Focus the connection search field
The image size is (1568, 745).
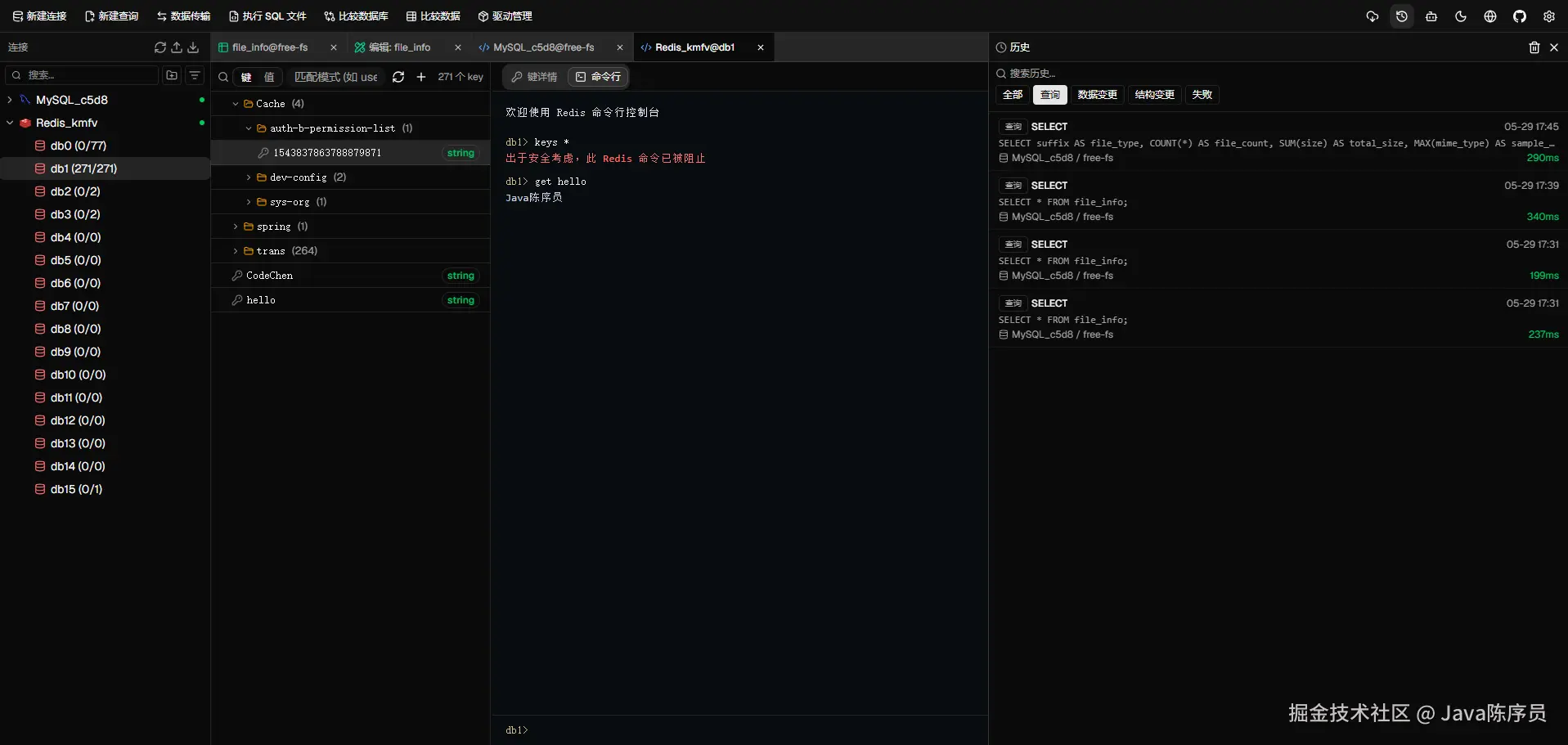[x=82, y=75]
